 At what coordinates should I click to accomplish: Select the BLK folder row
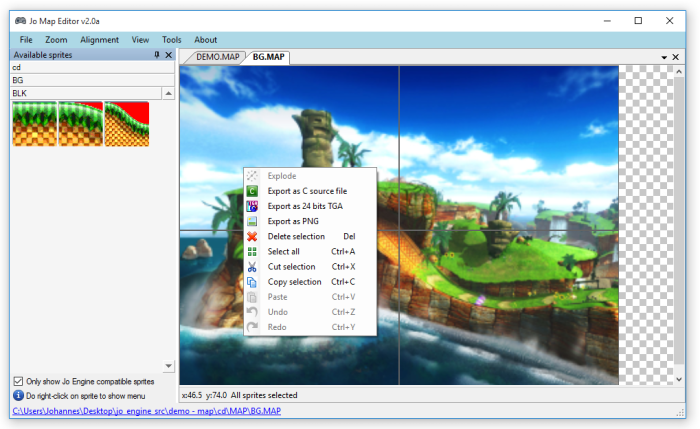click(x=86, y=93)
